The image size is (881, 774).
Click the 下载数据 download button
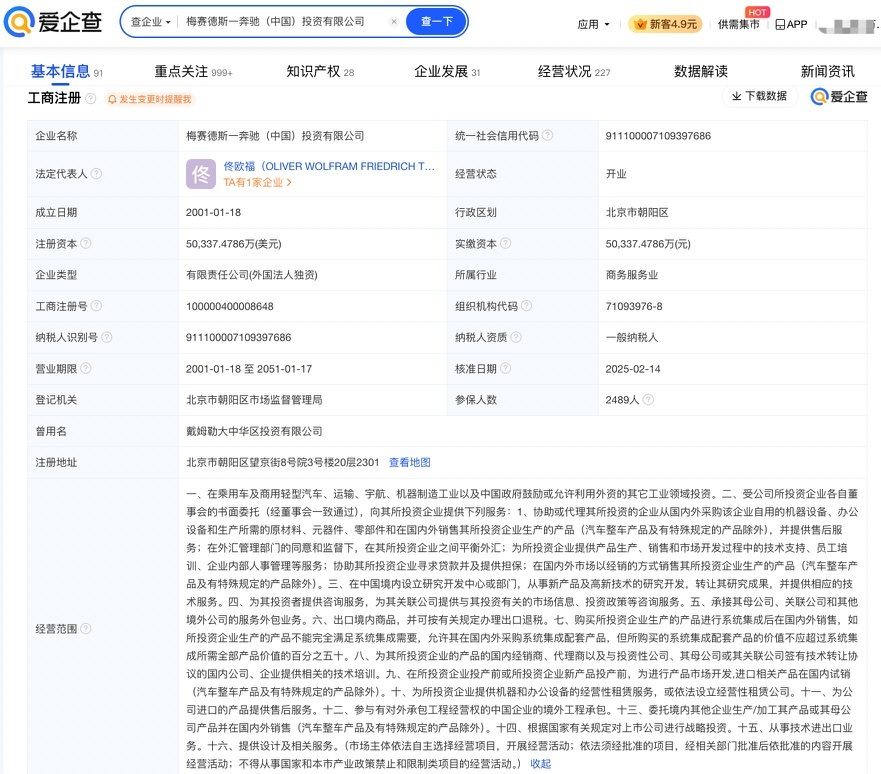tap(759, 96)
